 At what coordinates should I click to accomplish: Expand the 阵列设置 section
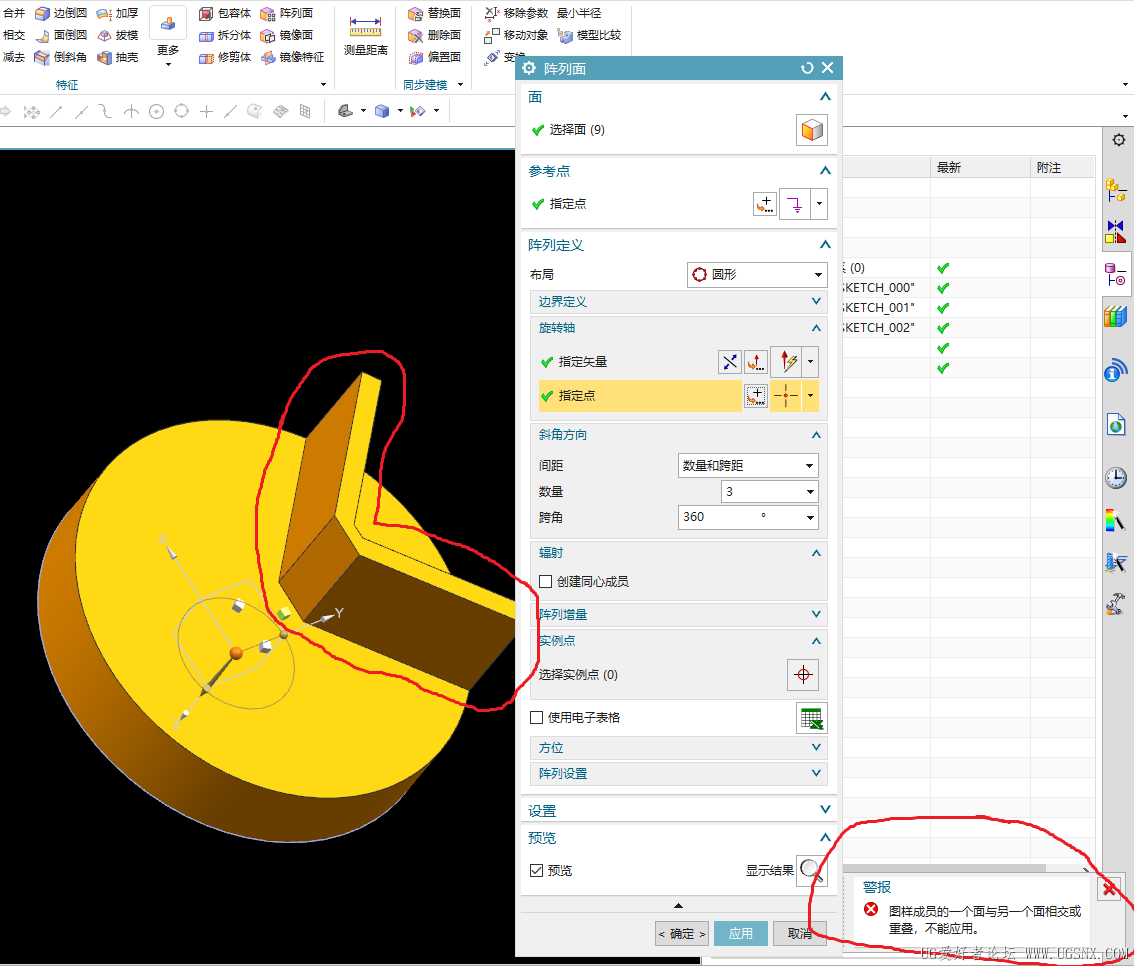pyautogui.click(x=678, y=774)
